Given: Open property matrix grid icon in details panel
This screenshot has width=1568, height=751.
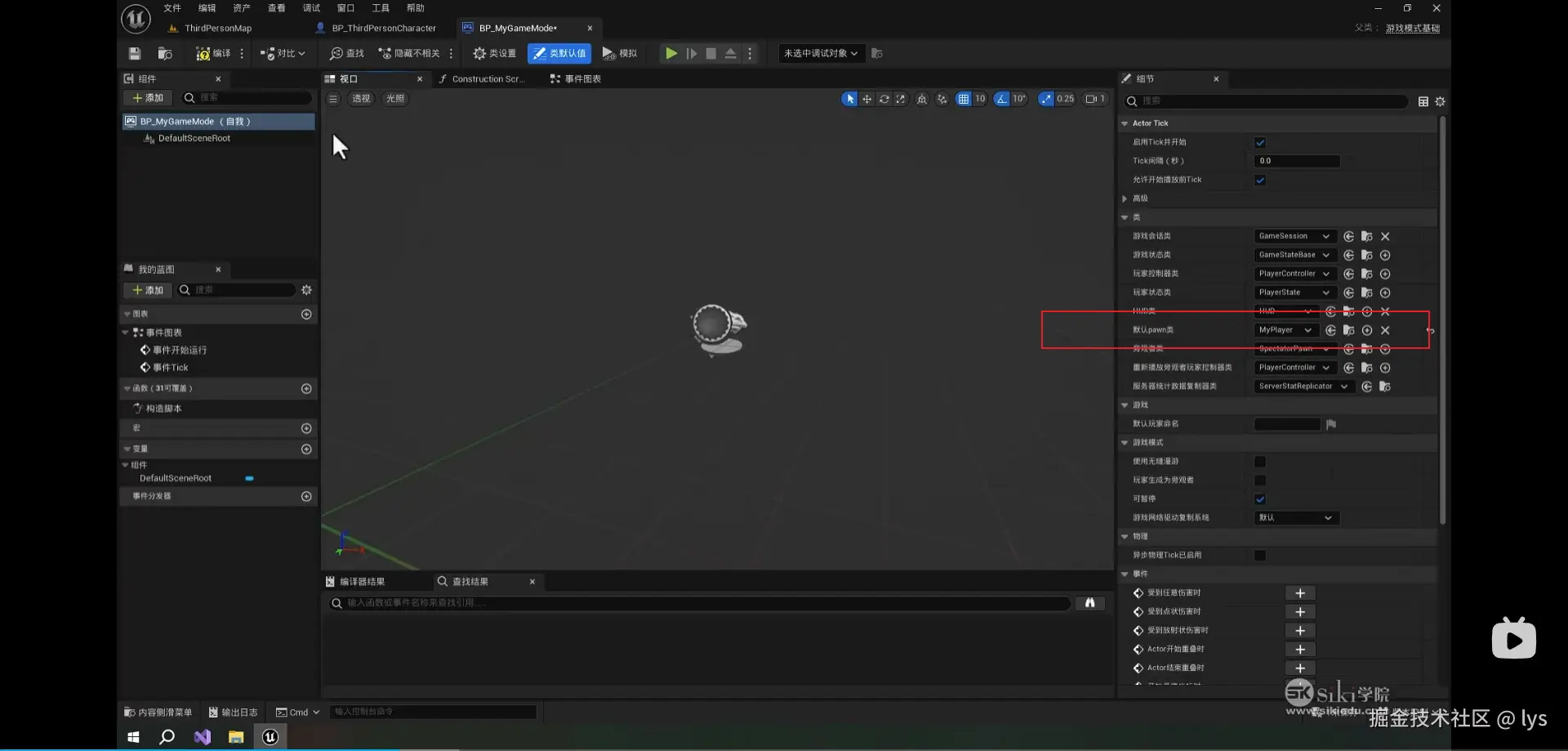Looking at the screenshot, I should (1423, 101).
